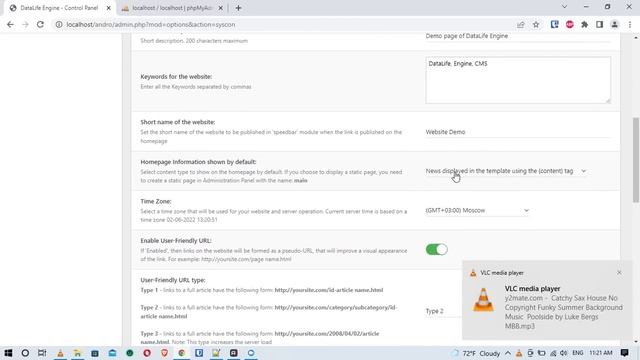Open File Explorer from the taskbar

78,353
